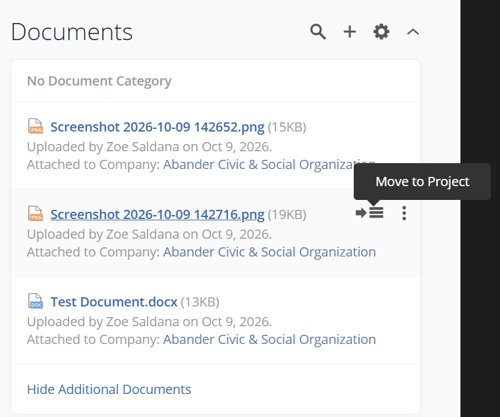Click the (13KB) file size text

click(x=200, y=302)
